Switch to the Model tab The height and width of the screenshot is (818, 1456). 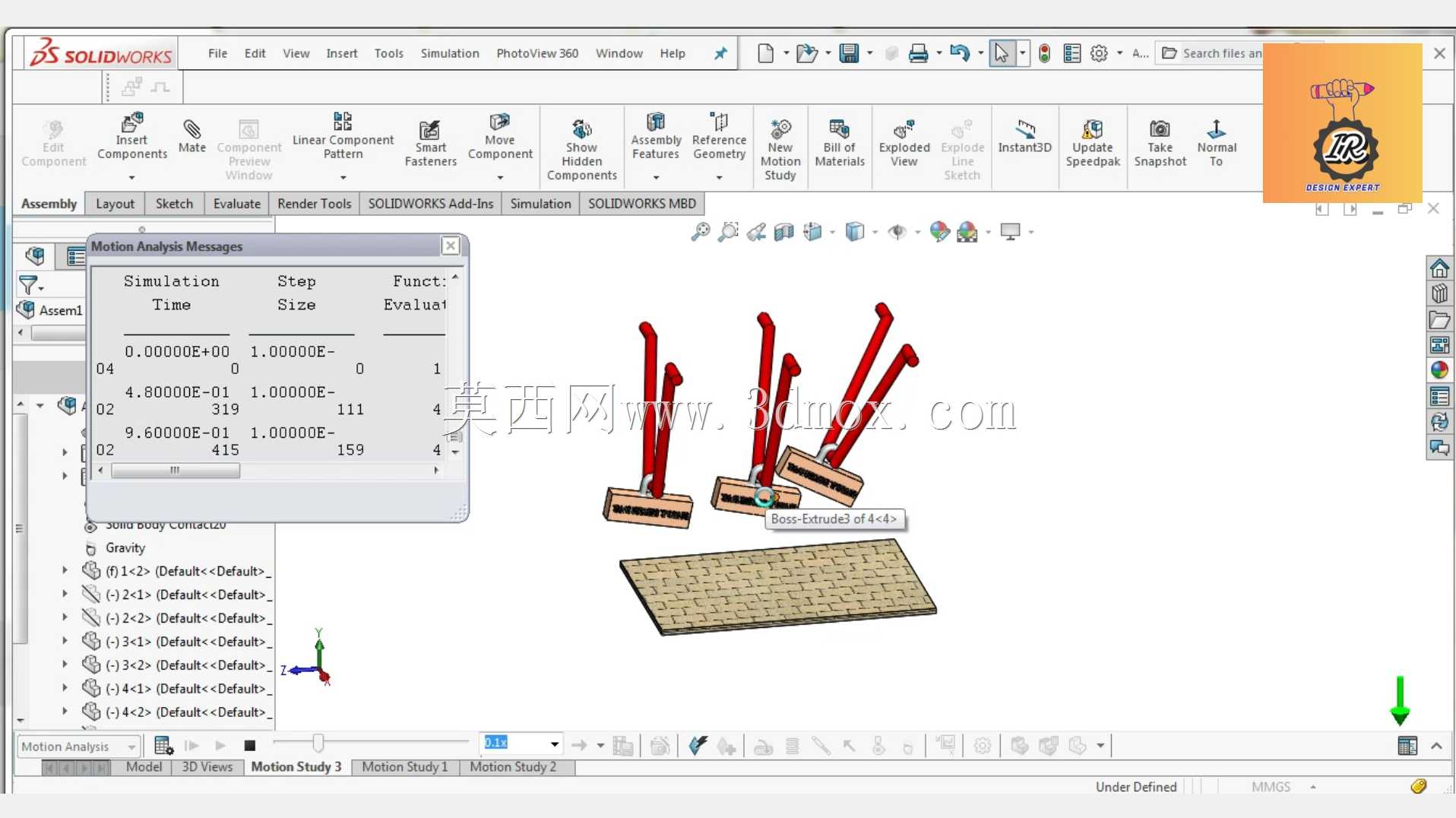pos(144,766)
